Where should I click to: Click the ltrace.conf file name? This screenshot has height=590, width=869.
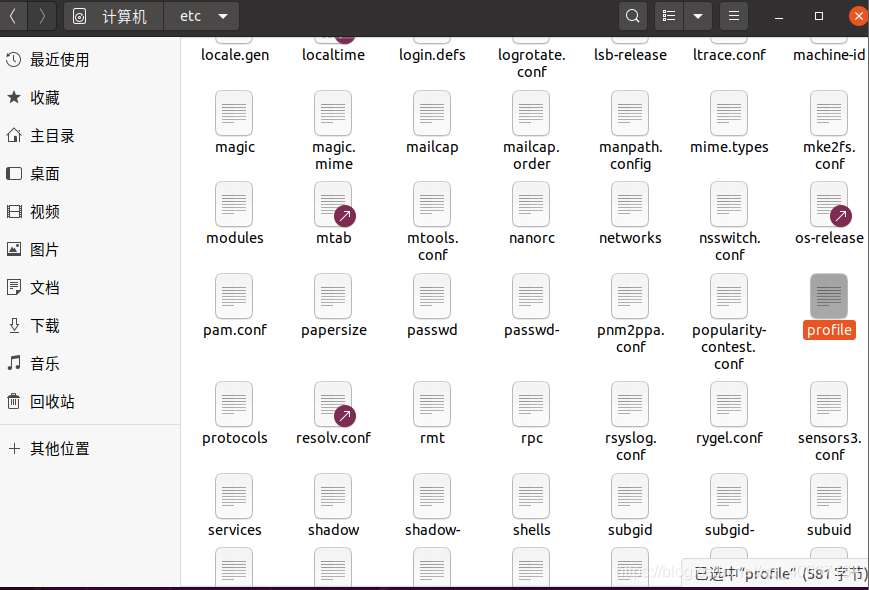pyautogui.click(x=729, y=55)
